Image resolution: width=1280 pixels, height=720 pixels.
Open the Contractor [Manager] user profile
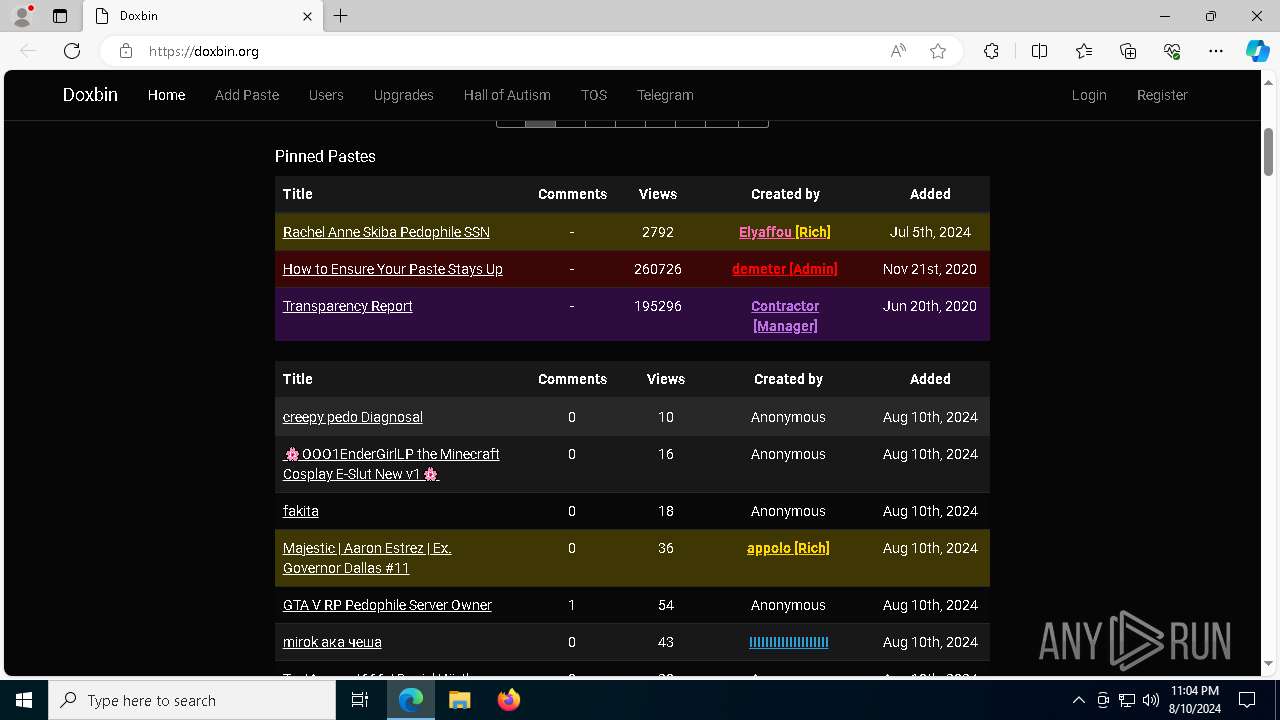tap(785, 316)
